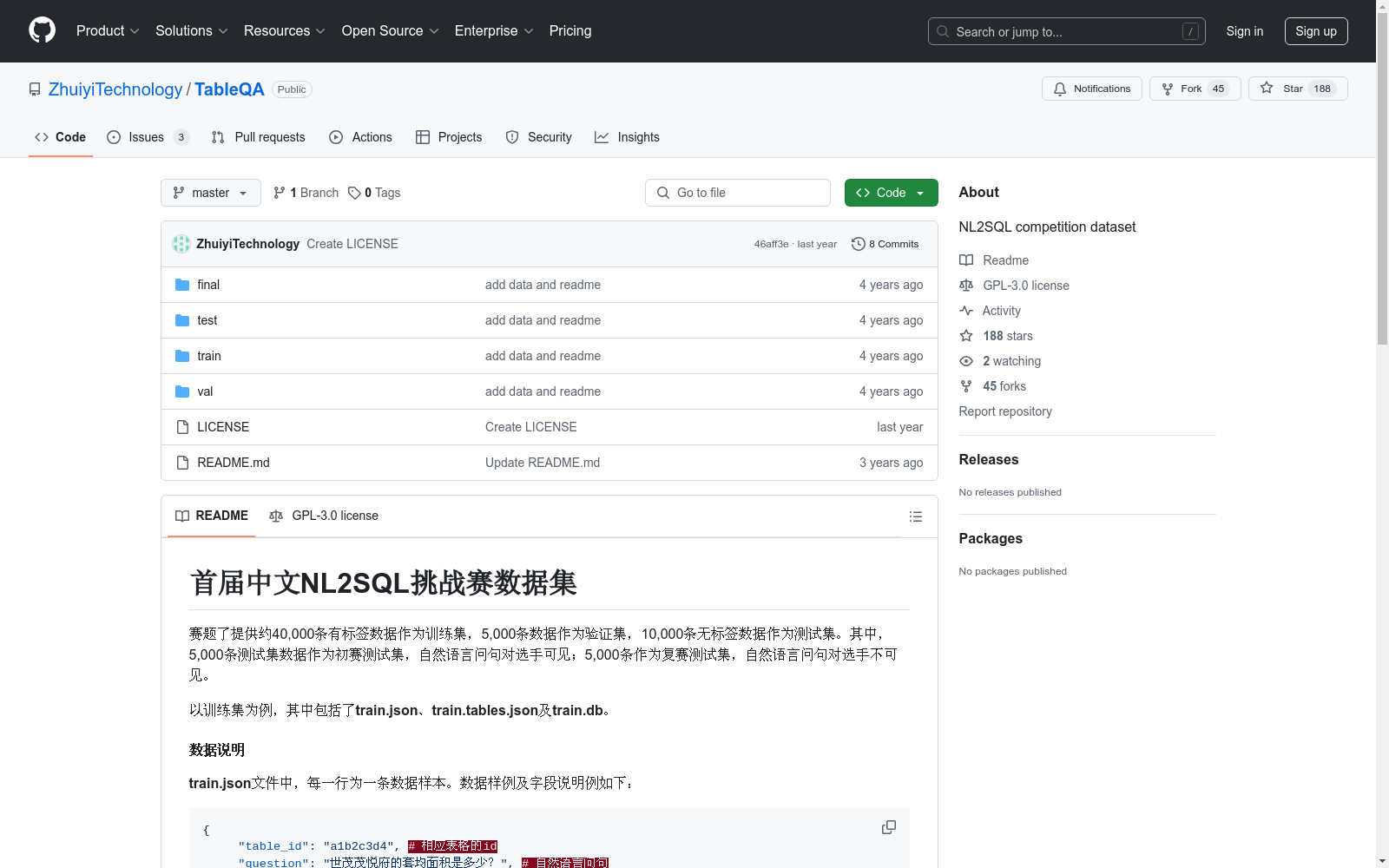Image resolution: width=1389 pixels, height=868 pixels.
Task: Click the Go to file input
Action: 738,193
